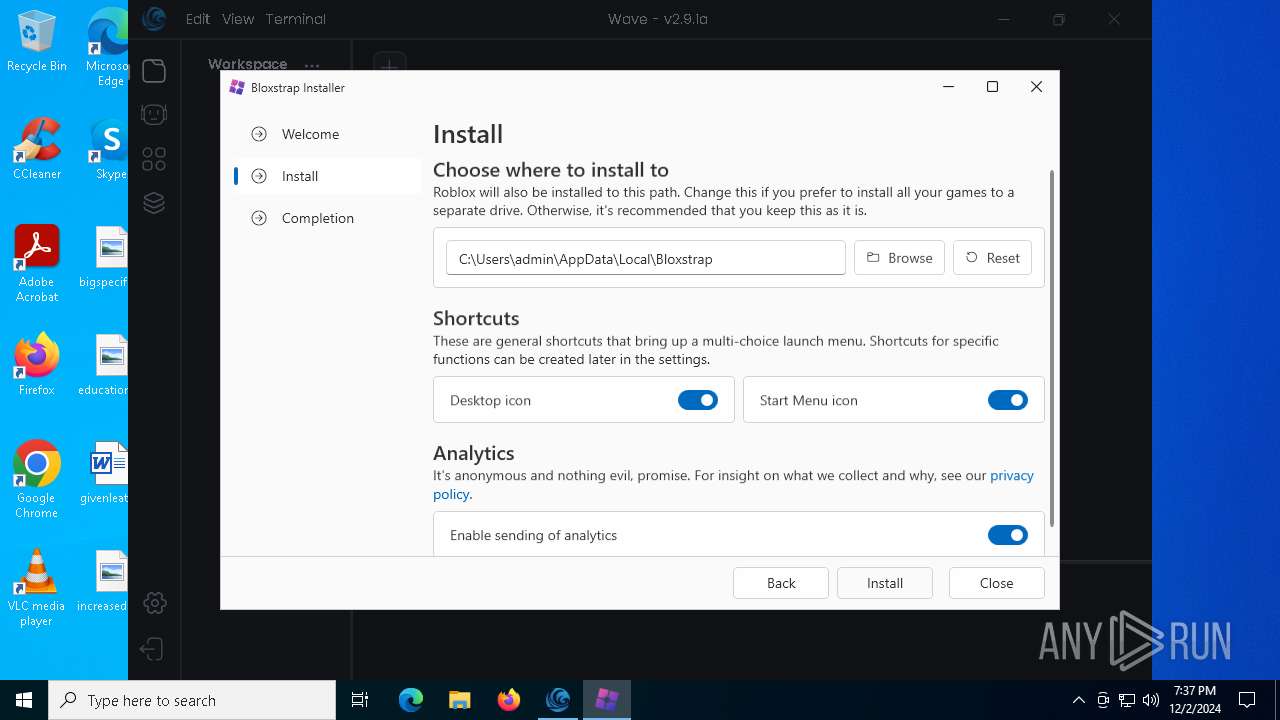Screen dimensions: 1280x720
Task: Click the Wave logout icon in sidebar
Action: [x=151, y=649]
